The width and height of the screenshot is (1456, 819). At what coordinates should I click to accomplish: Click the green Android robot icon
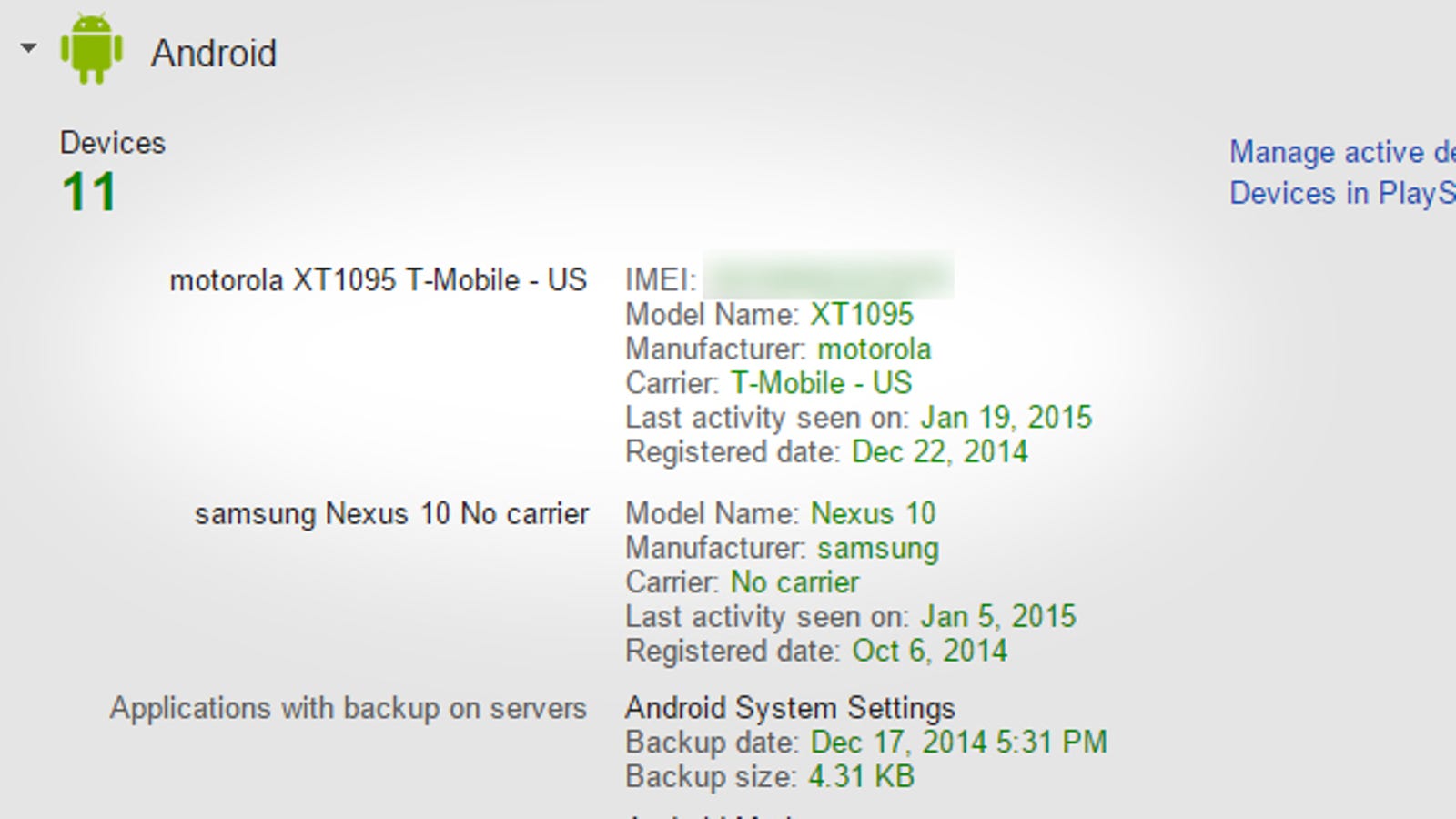[91, 50]
